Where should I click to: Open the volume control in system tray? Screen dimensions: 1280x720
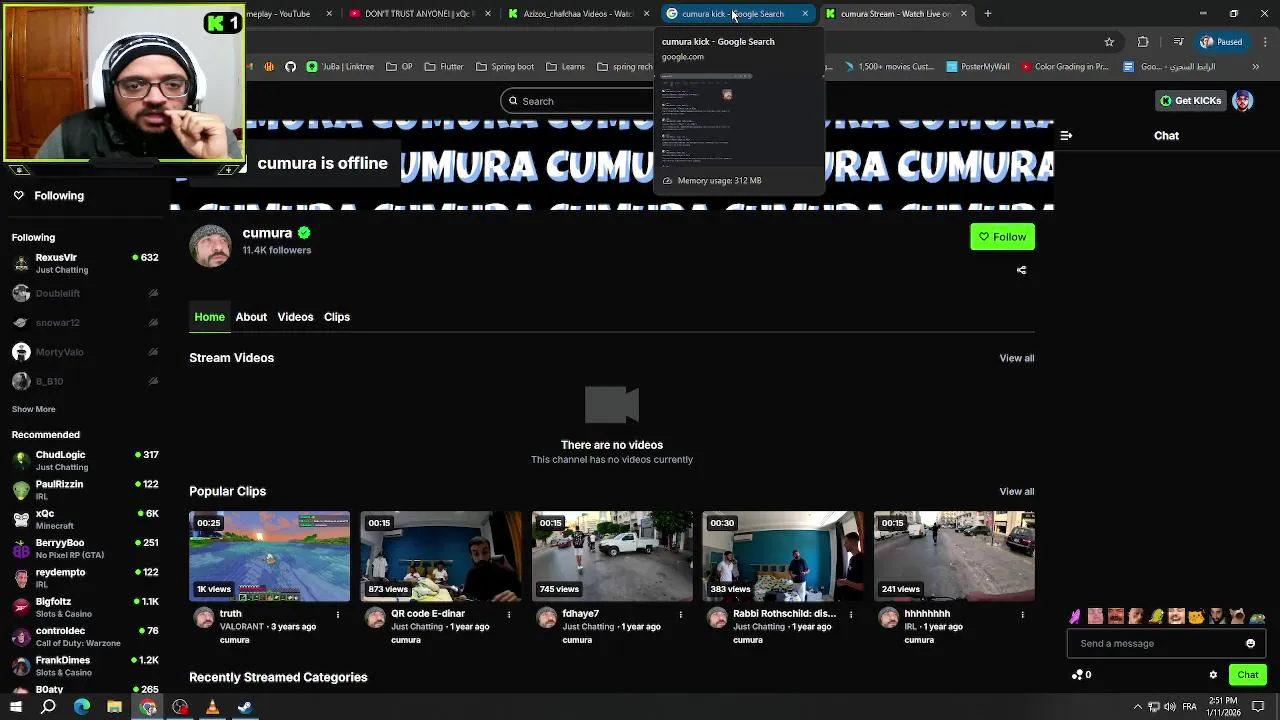coord(1171,707)
